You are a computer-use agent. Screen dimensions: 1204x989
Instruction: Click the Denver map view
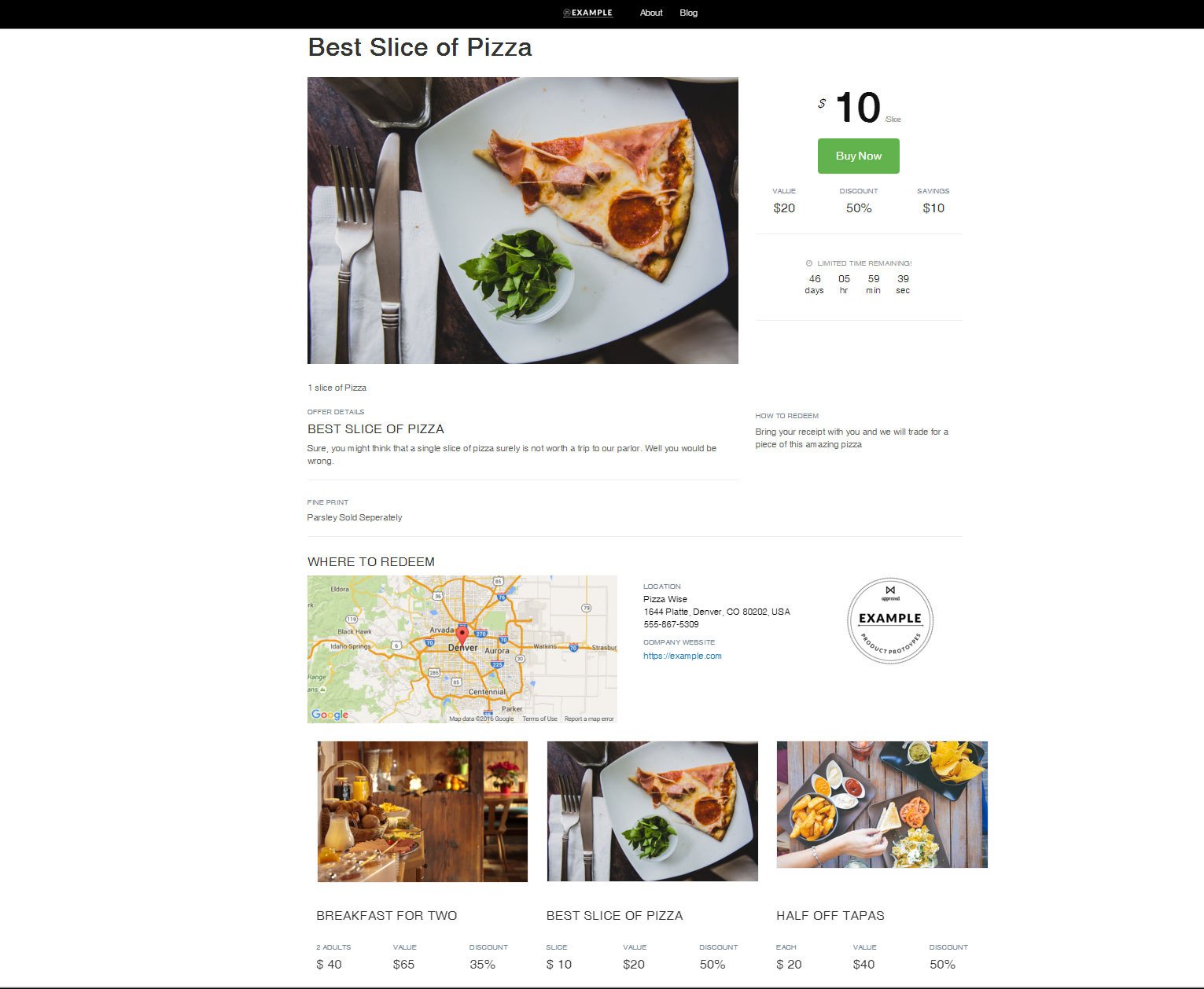462,649
